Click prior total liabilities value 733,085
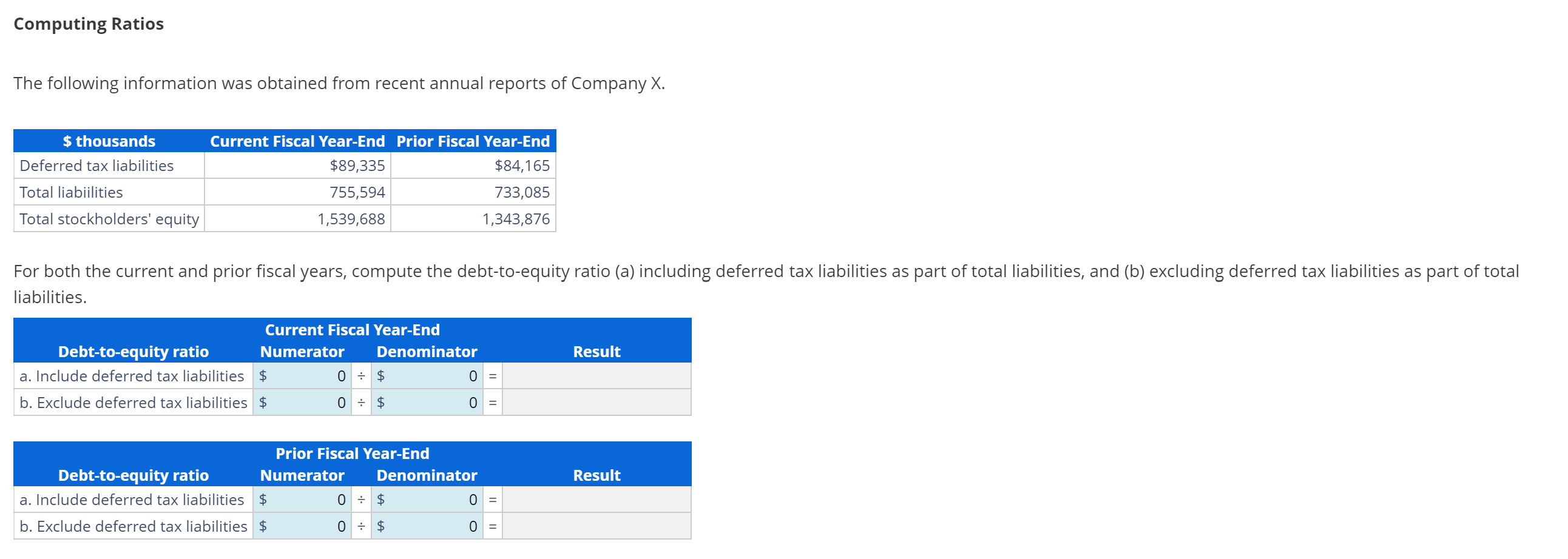The width and height of the screenshot is (1568, 559). coord(522,192)
